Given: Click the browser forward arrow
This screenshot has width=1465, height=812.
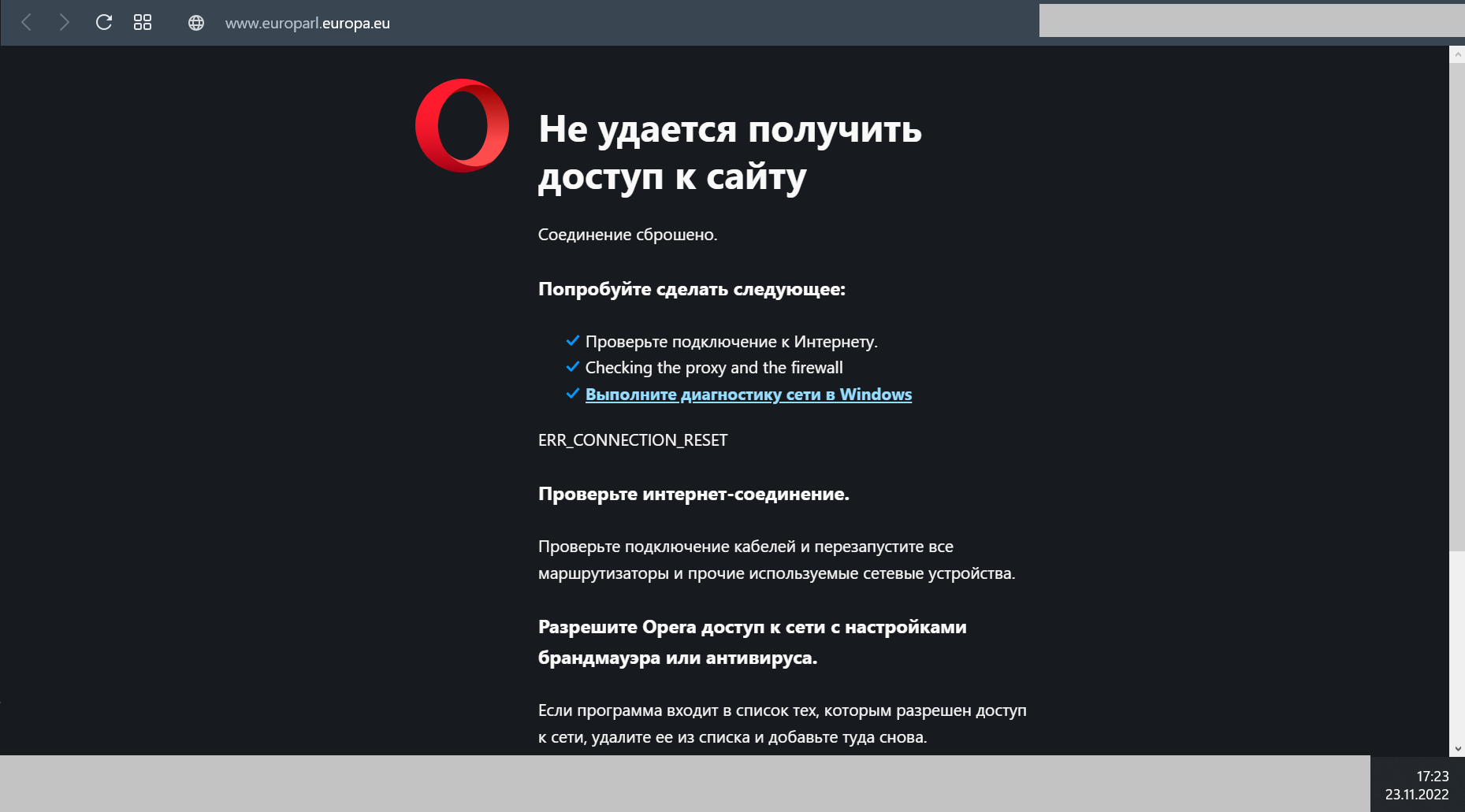Looking at the screenshot, I should [64, 23].
